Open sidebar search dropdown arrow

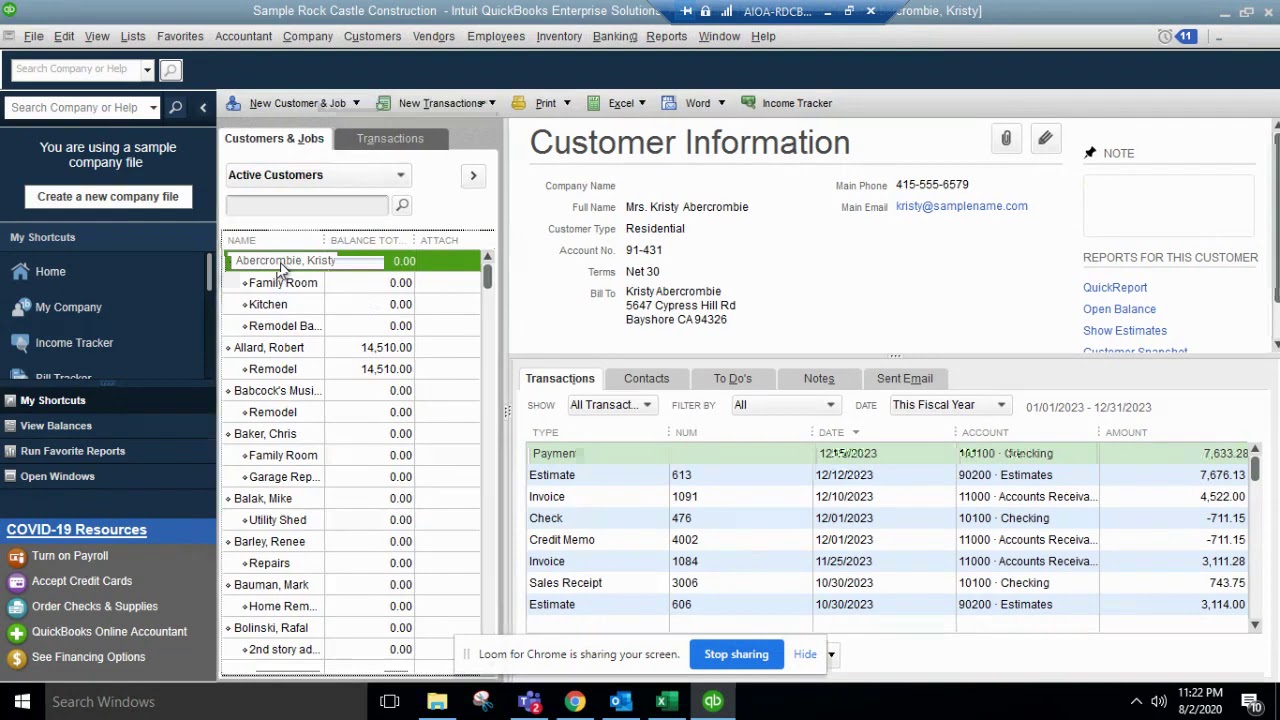point(153,107)
